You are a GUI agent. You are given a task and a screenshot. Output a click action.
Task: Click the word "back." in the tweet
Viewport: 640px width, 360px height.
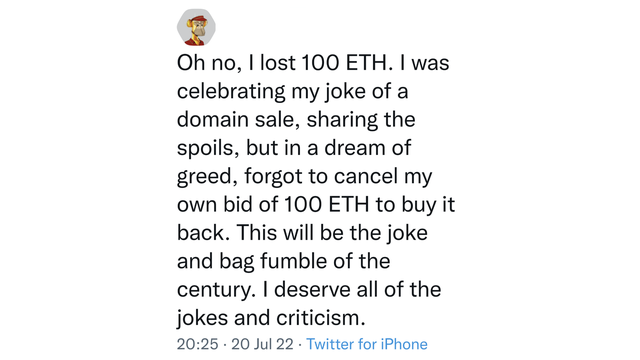point(207,233)
